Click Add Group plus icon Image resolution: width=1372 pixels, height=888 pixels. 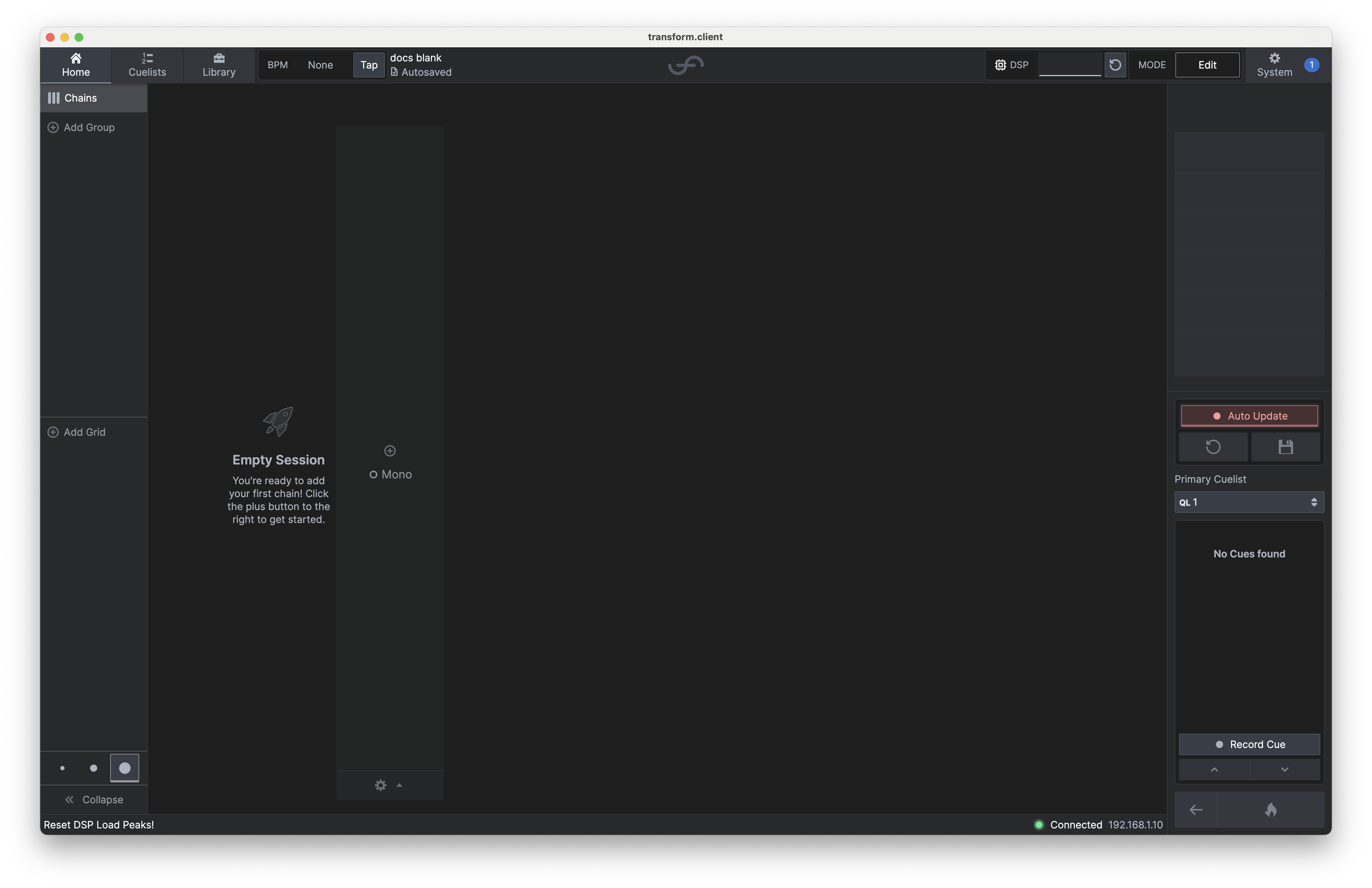[x=53, y=127]
